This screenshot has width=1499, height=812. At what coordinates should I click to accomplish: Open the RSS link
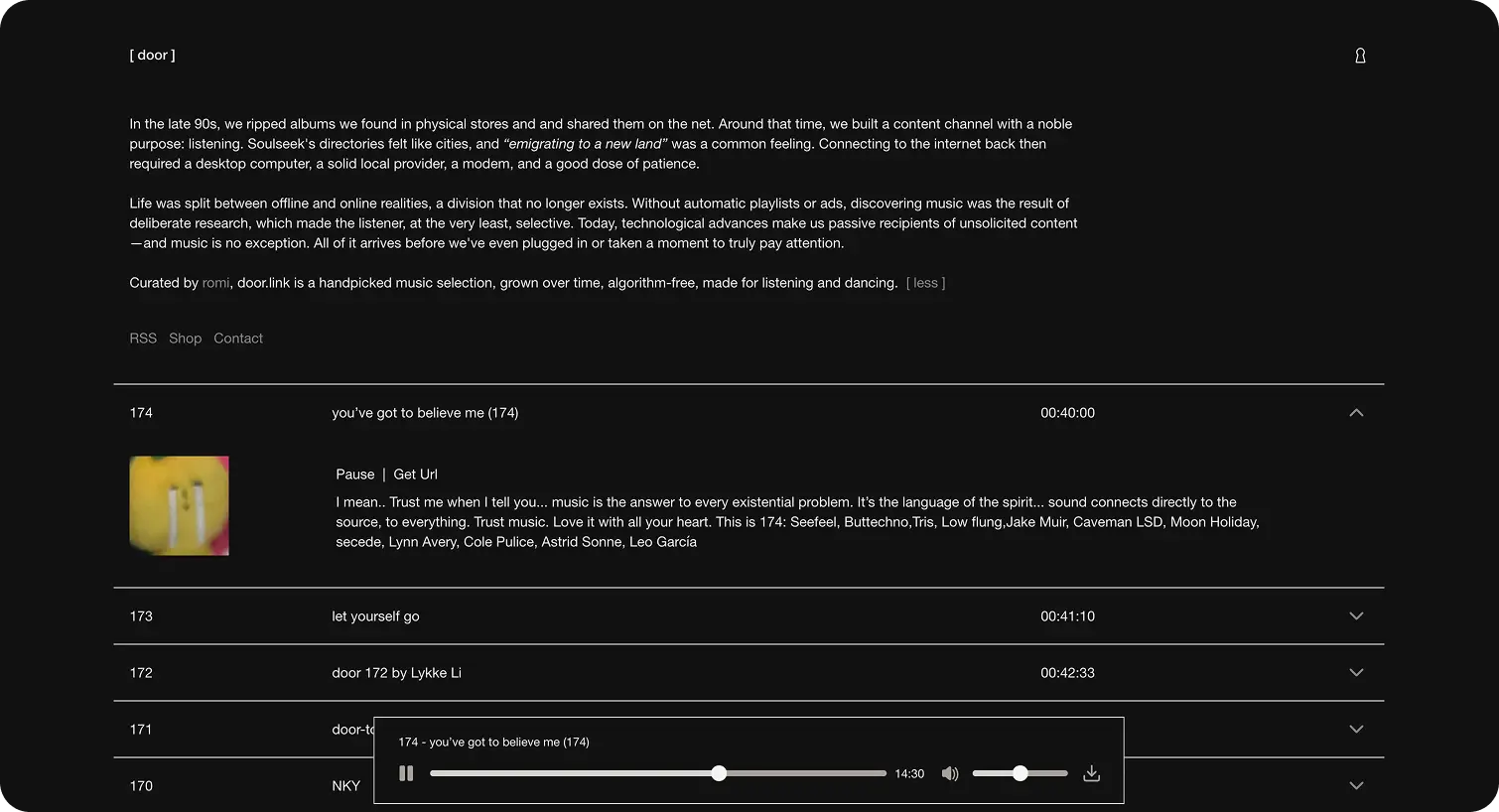(x=143, y=338)
